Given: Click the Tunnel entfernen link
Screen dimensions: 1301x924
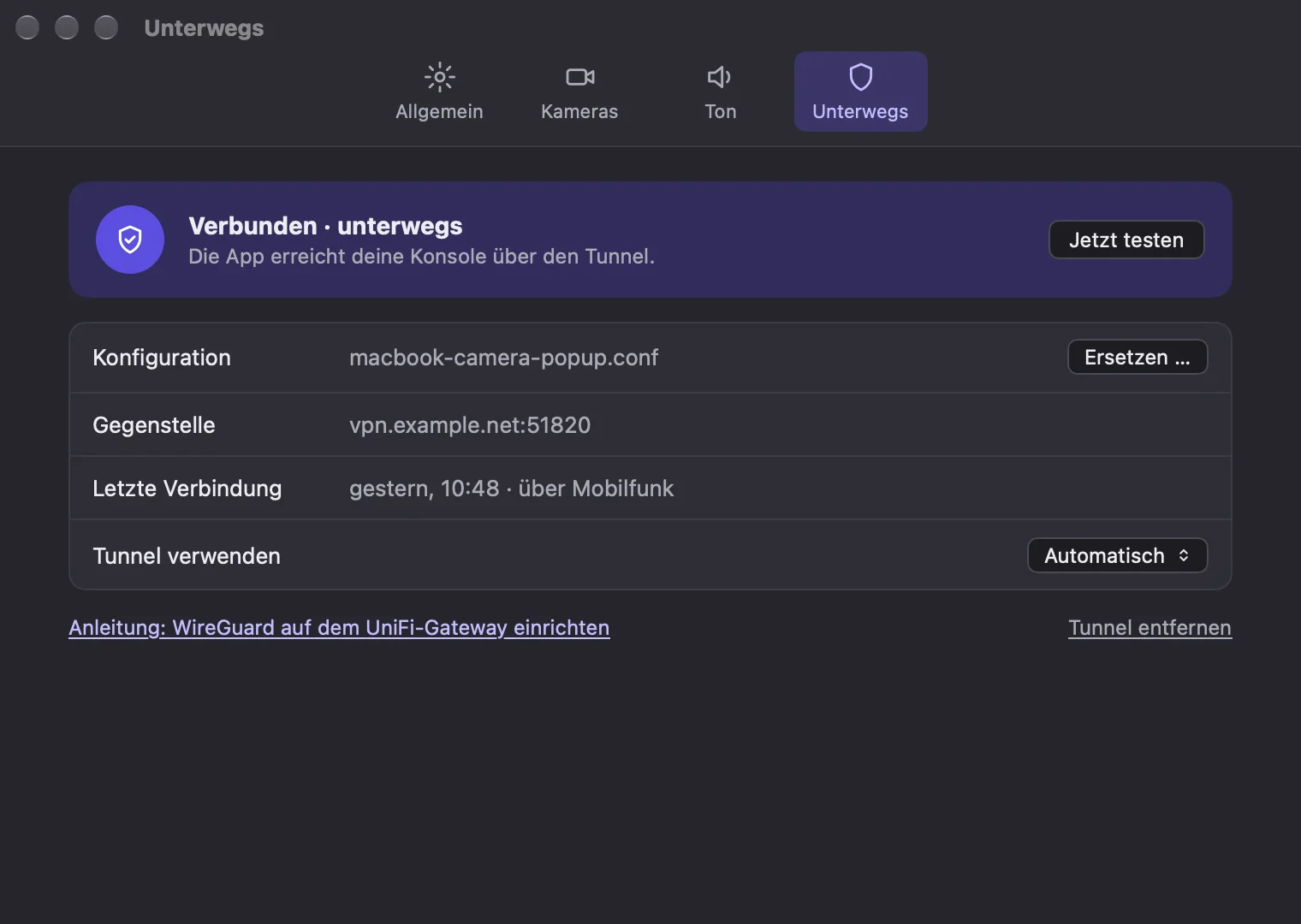Looking at the screenshot, I should [1150, 627].
